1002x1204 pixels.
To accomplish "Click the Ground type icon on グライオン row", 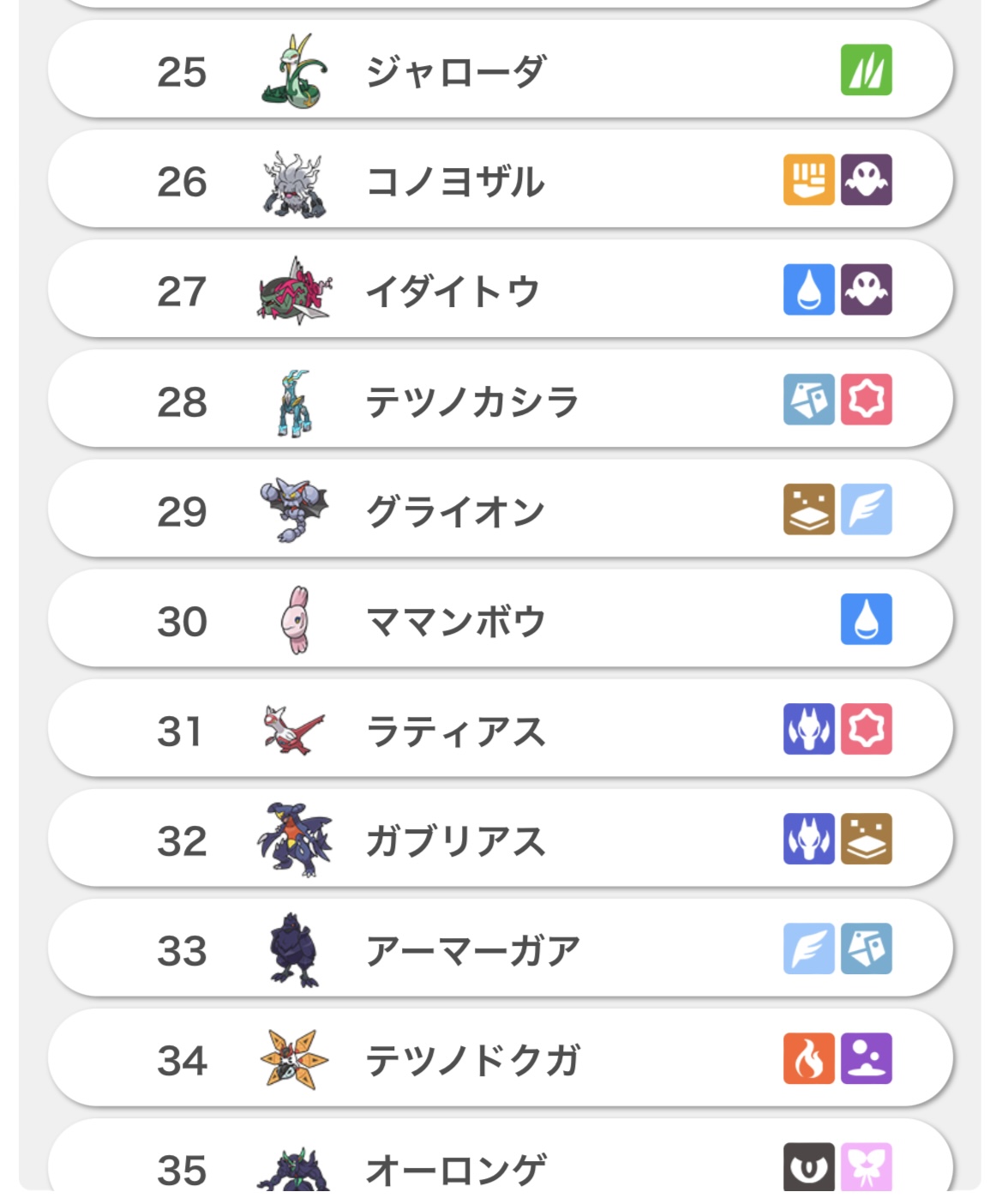I will click(x=808, y=509).
